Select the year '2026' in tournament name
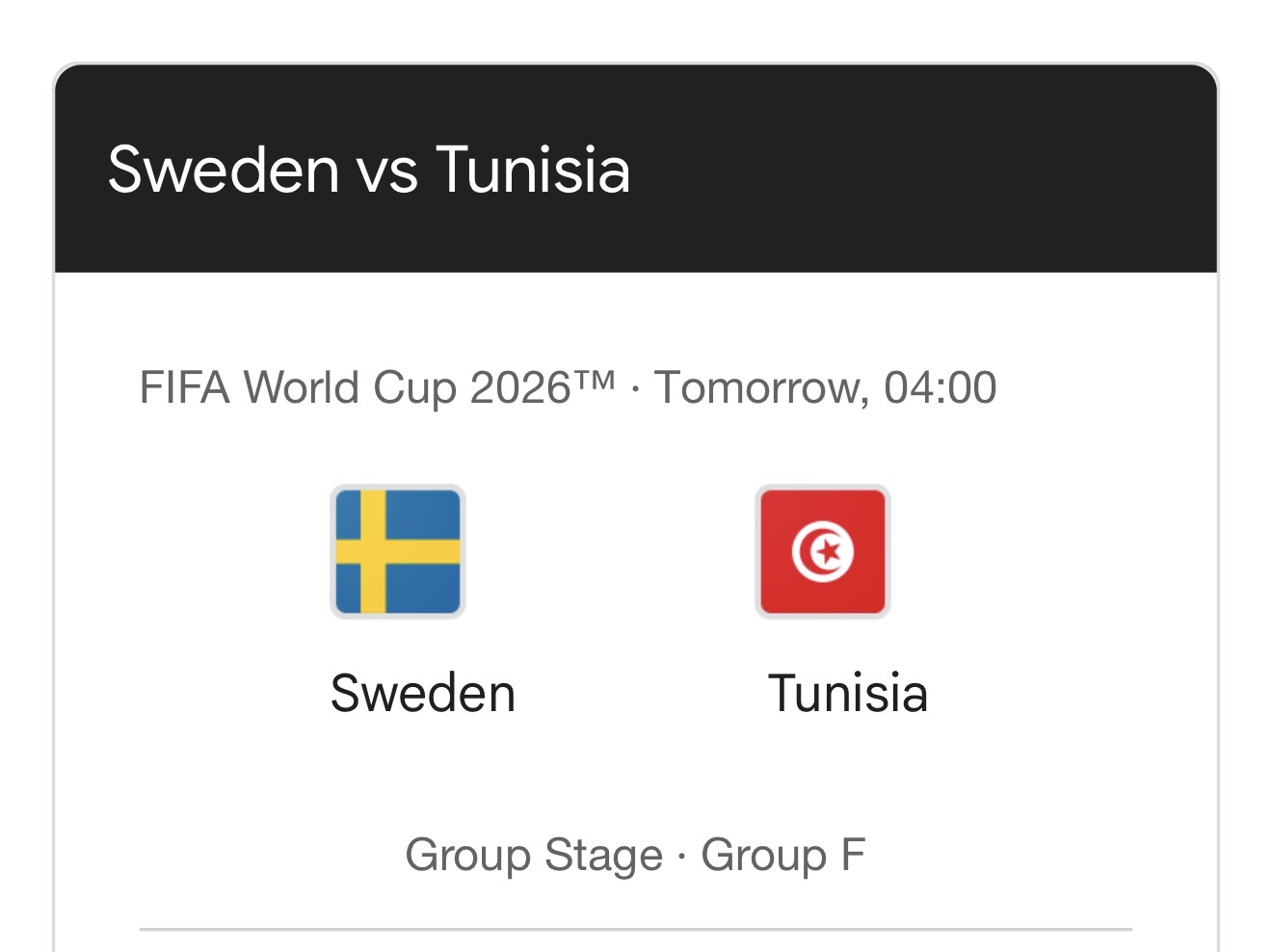Viewport: 1272px width, 952px height. (521, 387)
